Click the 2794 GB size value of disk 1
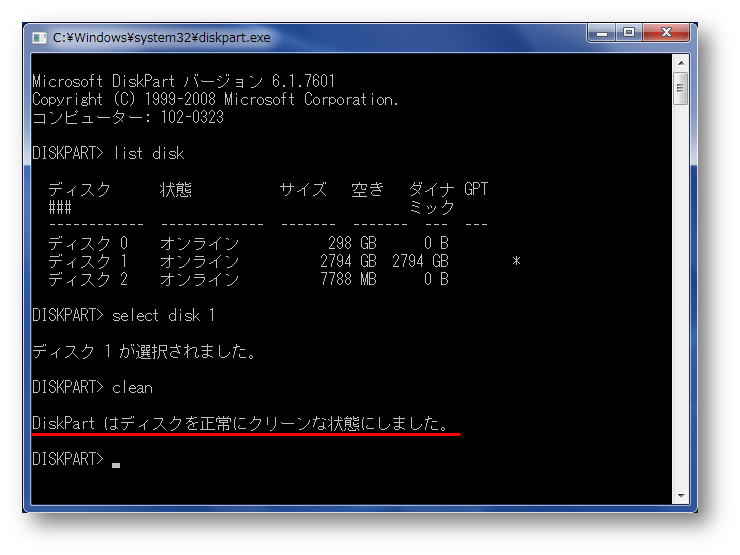The height and width of the screenshot is (555, 740). [348, 261]
